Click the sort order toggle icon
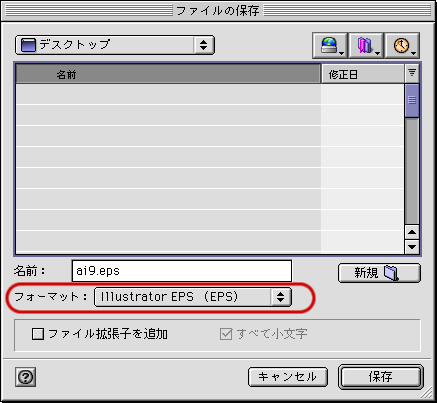This screenshot has height=403, width=437. click(412, 73)
